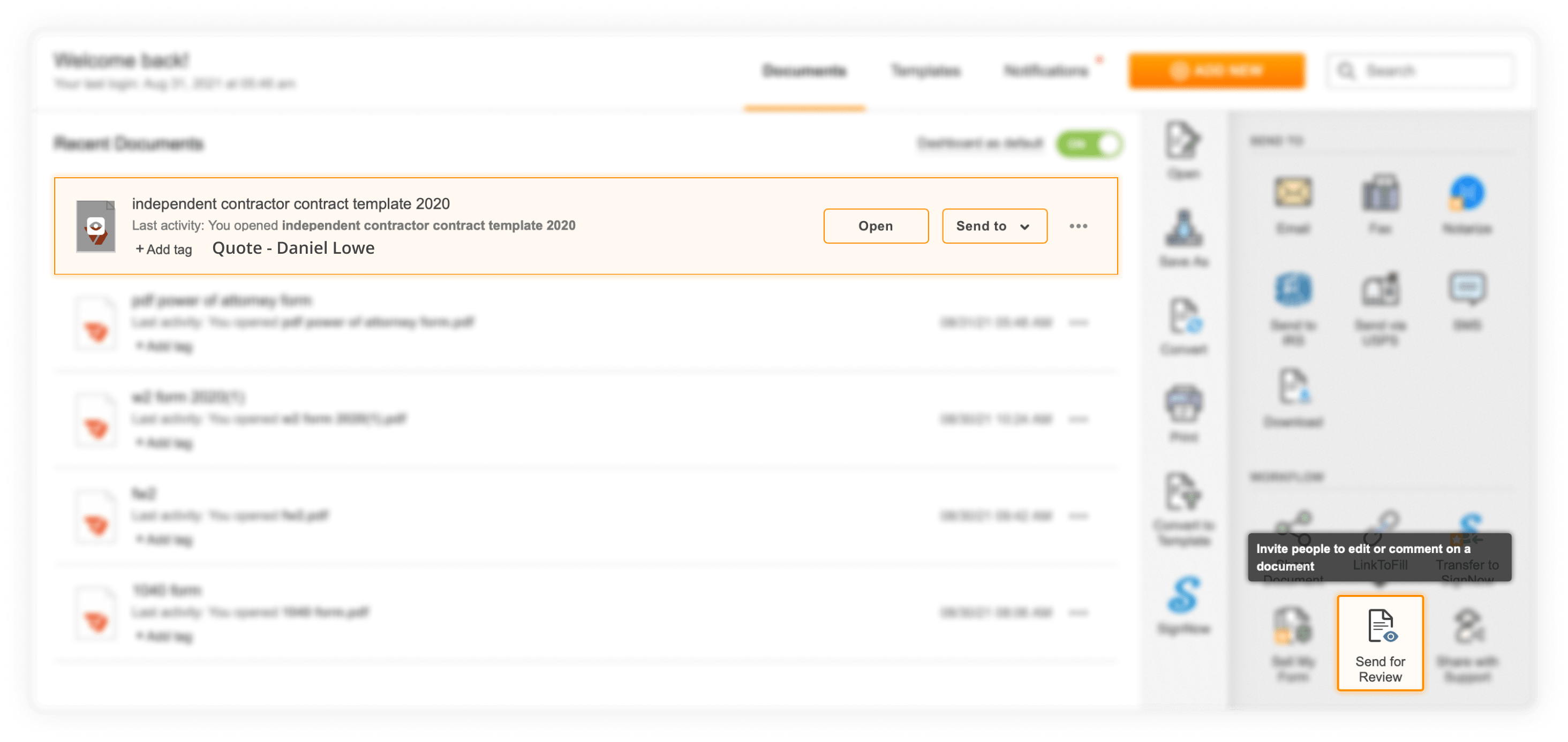Expand the three-dot menu on highlighted document
Image resolution: width=1568 pixels, height=742 pixels.
click(x=1078, y=225)
